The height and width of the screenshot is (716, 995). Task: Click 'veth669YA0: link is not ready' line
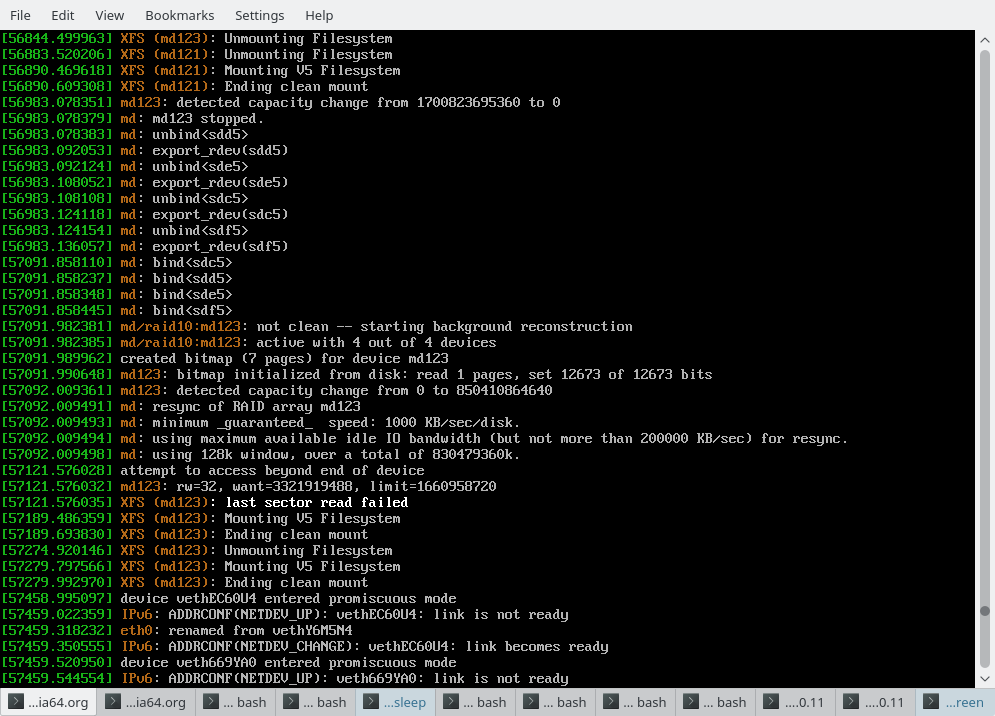(285, 679)
